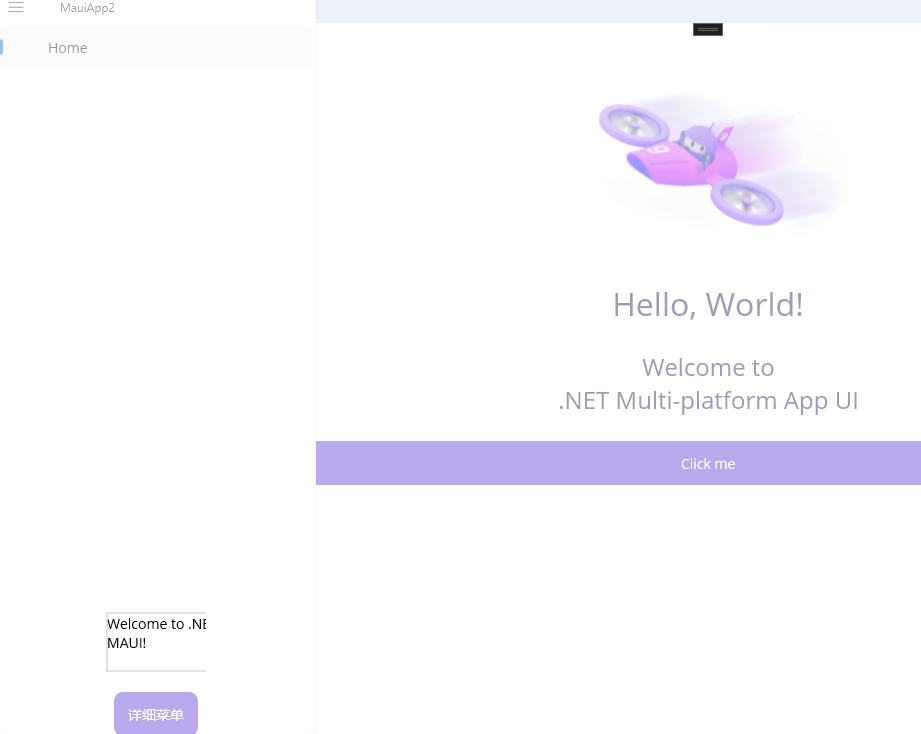
Task: Toggle the hamburger flyout menu icon
Action: pyautogui.click(x=16, y=8)
